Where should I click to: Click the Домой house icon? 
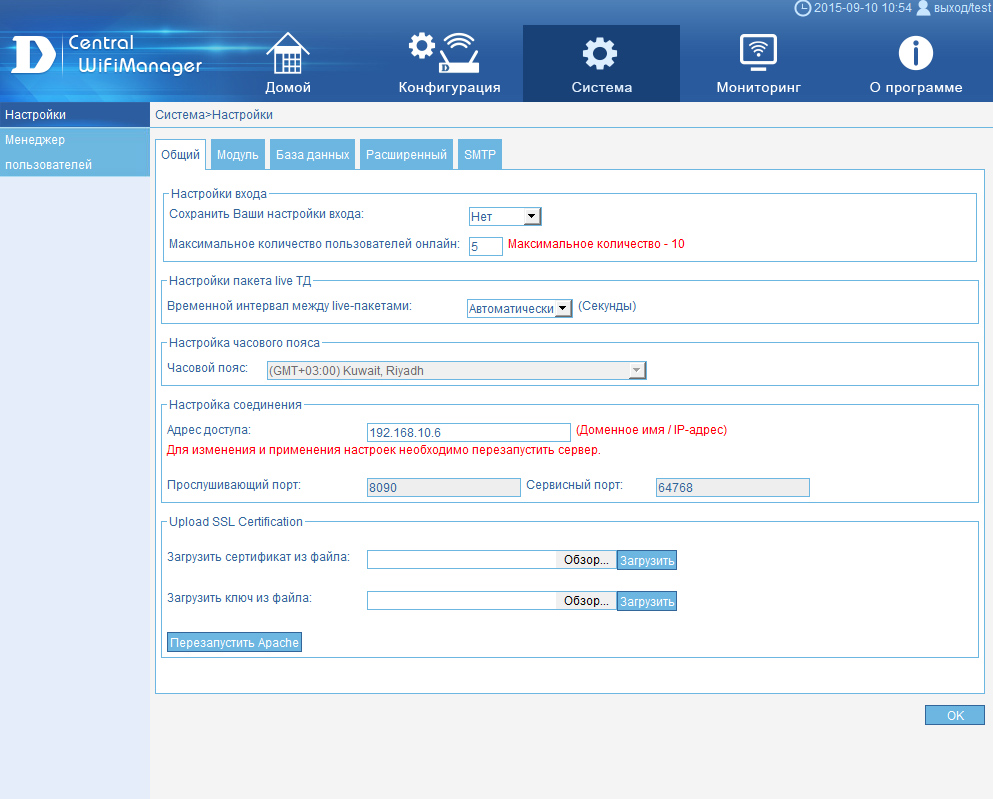click(x=288, y=53)
